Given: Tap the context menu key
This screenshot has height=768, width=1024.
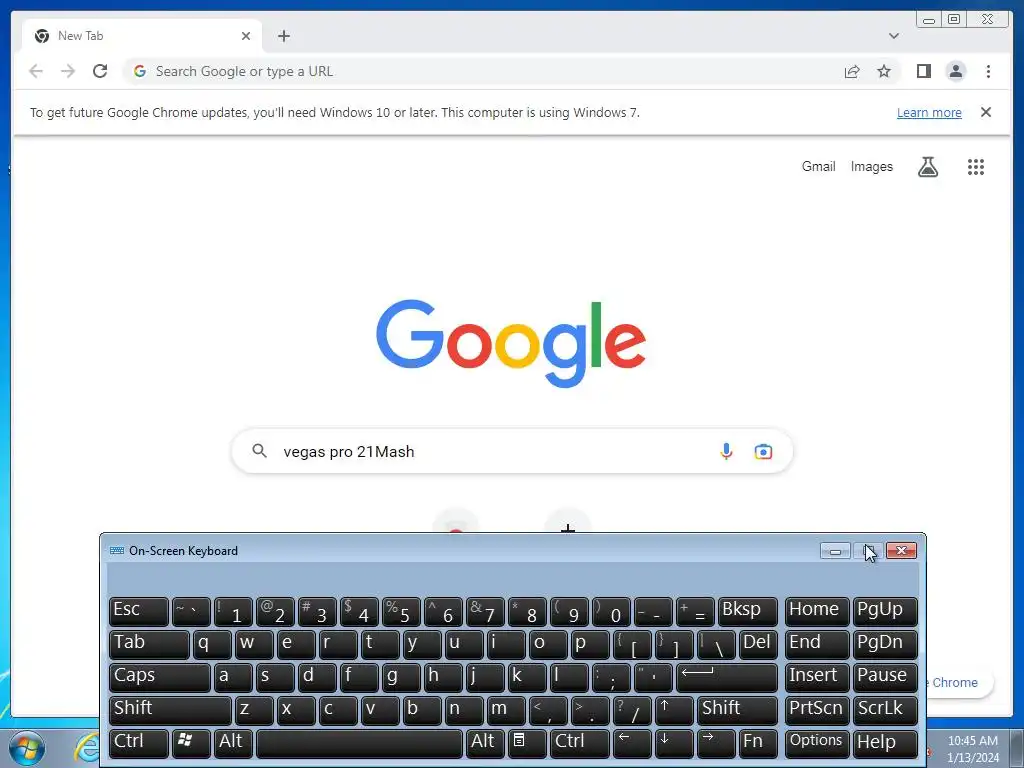Looking at the screenshot, I should pyautogui.click(x=527, y=743).
